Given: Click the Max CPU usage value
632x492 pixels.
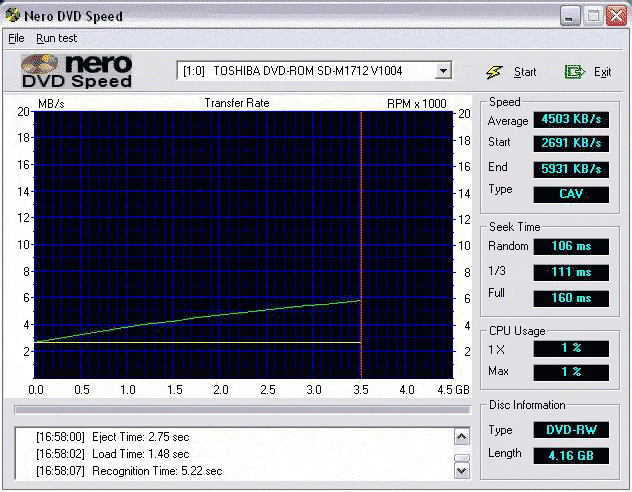Looking at the screenshot, I should [x=571, y=372].
